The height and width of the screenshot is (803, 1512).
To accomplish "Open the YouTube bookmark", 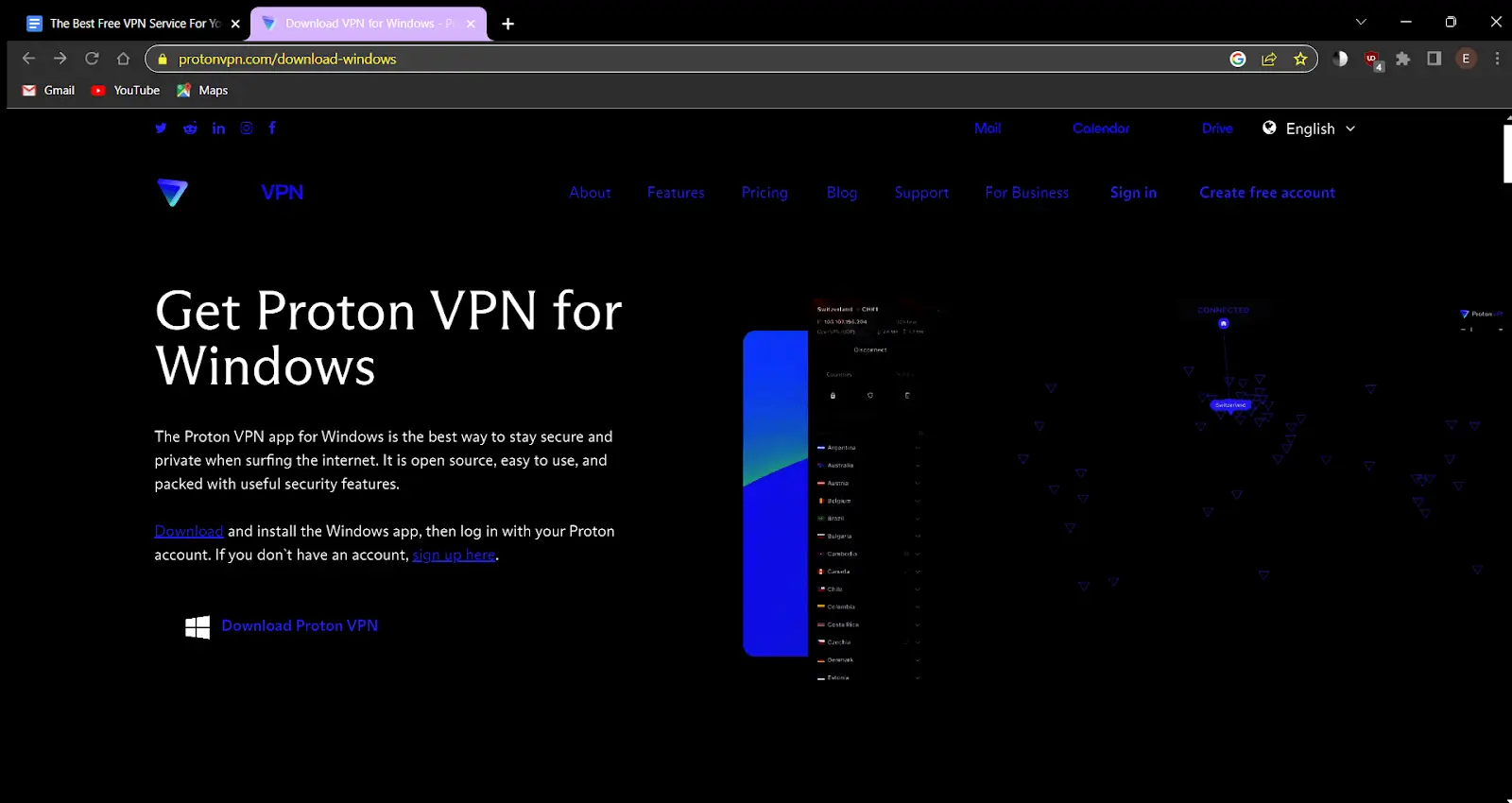I will pyautogui.click(x=126, y=91).
